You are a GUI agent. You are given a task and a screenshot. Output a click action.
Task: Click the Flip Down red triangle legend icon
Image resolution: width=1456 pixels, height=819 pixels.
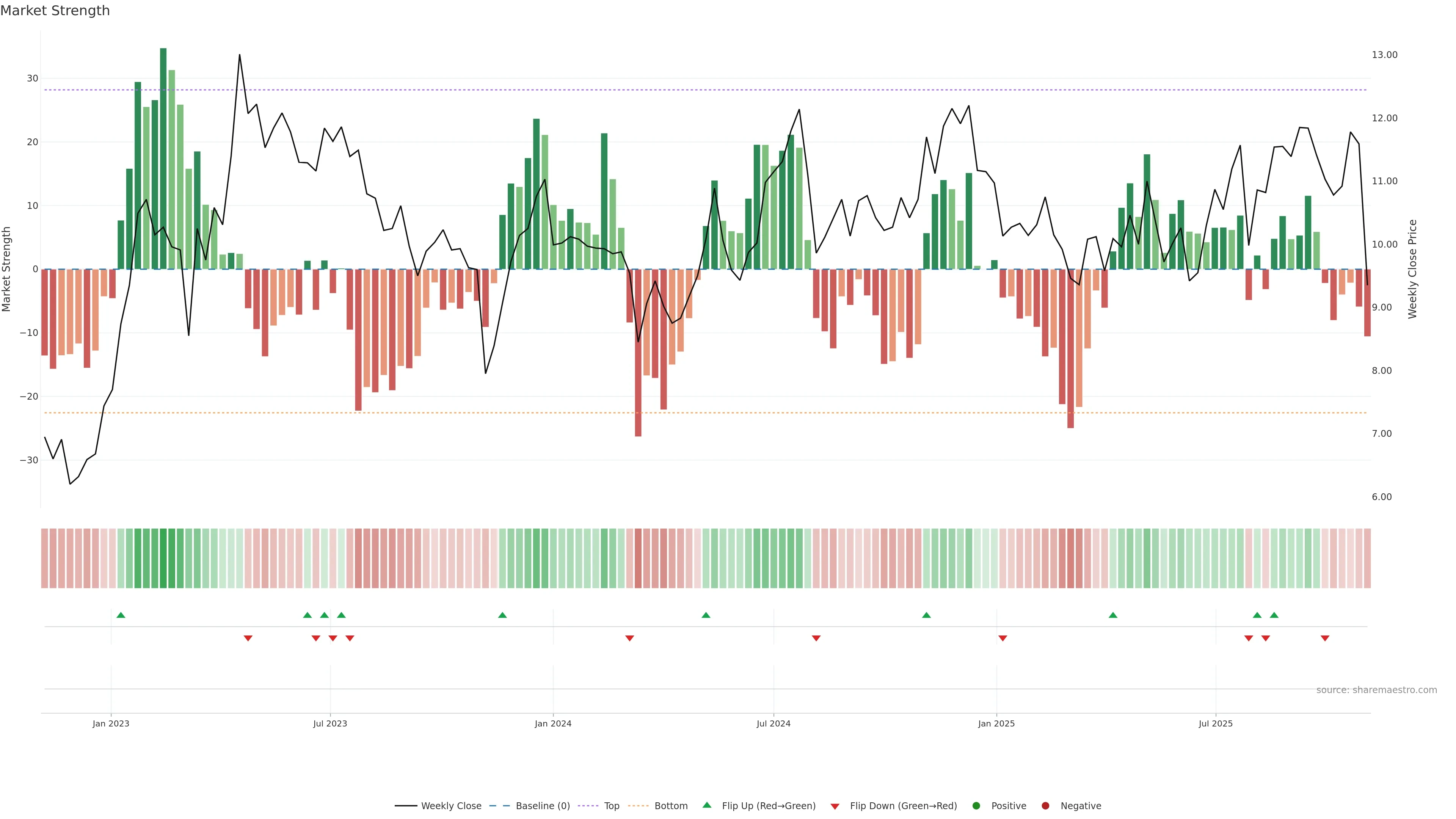coord(835,806)
